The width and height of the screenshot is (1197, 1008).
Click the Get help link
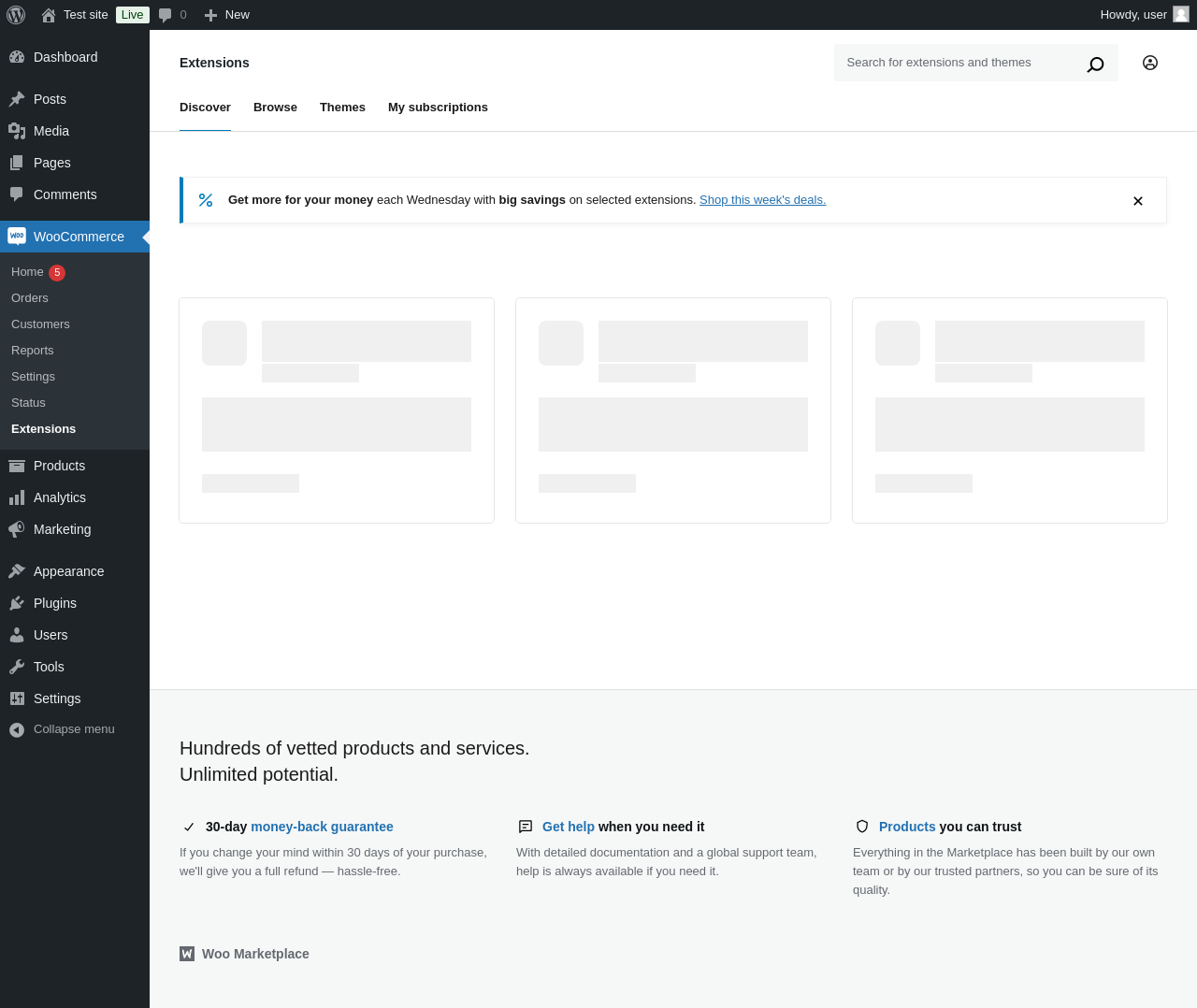click(x=569, y=827)
